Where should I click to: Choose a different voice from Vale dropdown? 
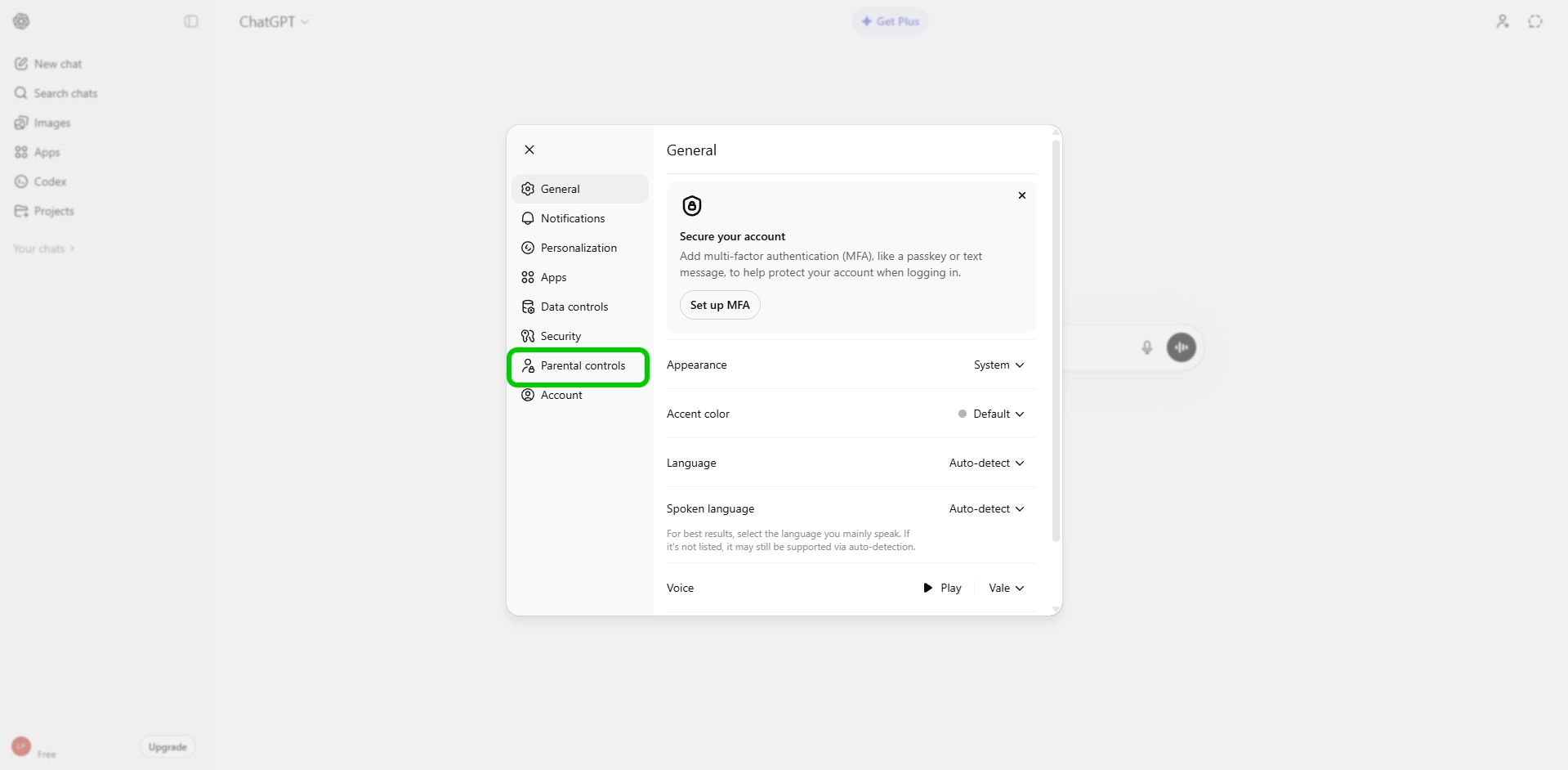[1006, 589]
